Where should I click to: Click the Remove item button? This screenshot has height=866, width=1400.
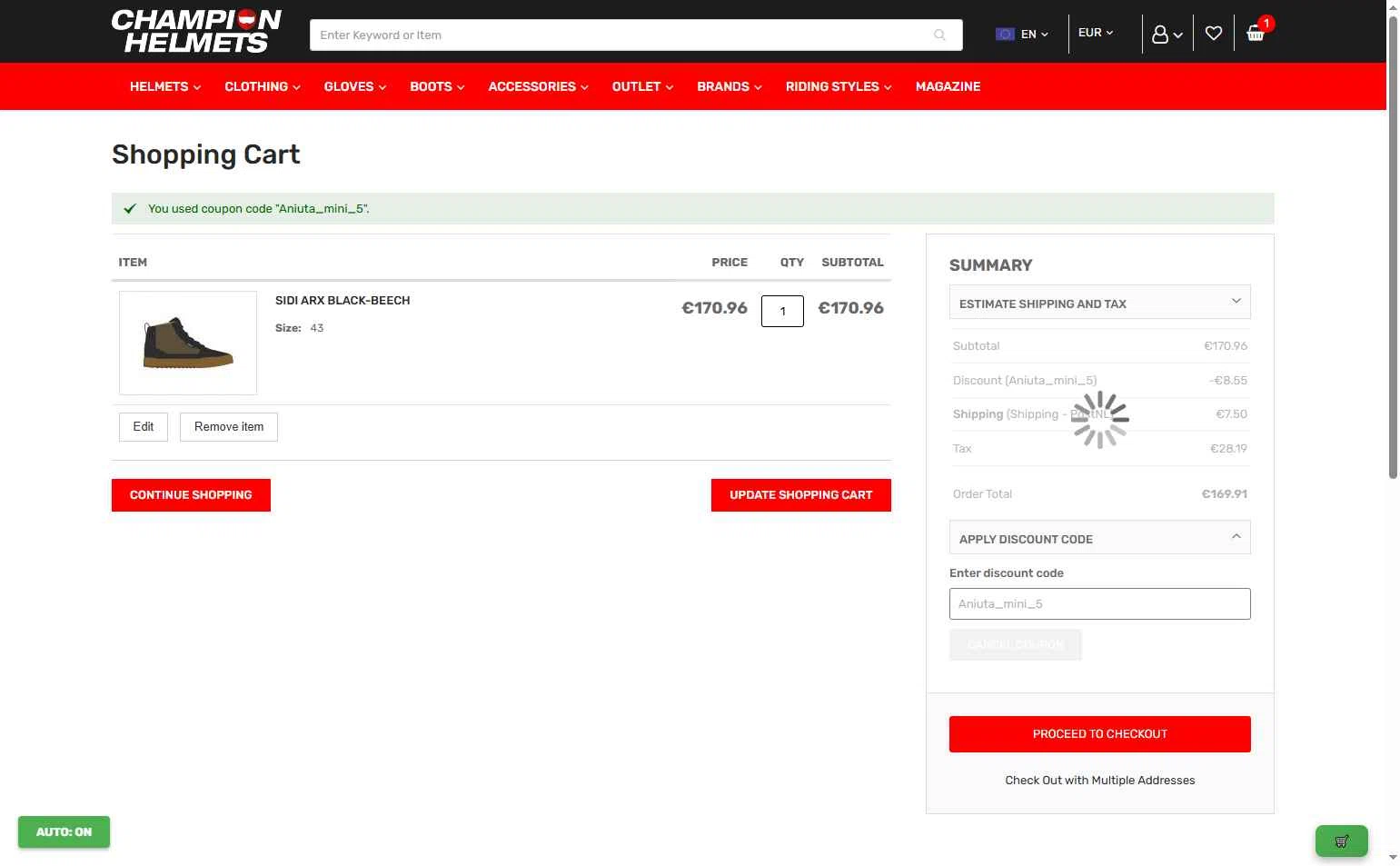pyautogui.click(x=229, y=427)
